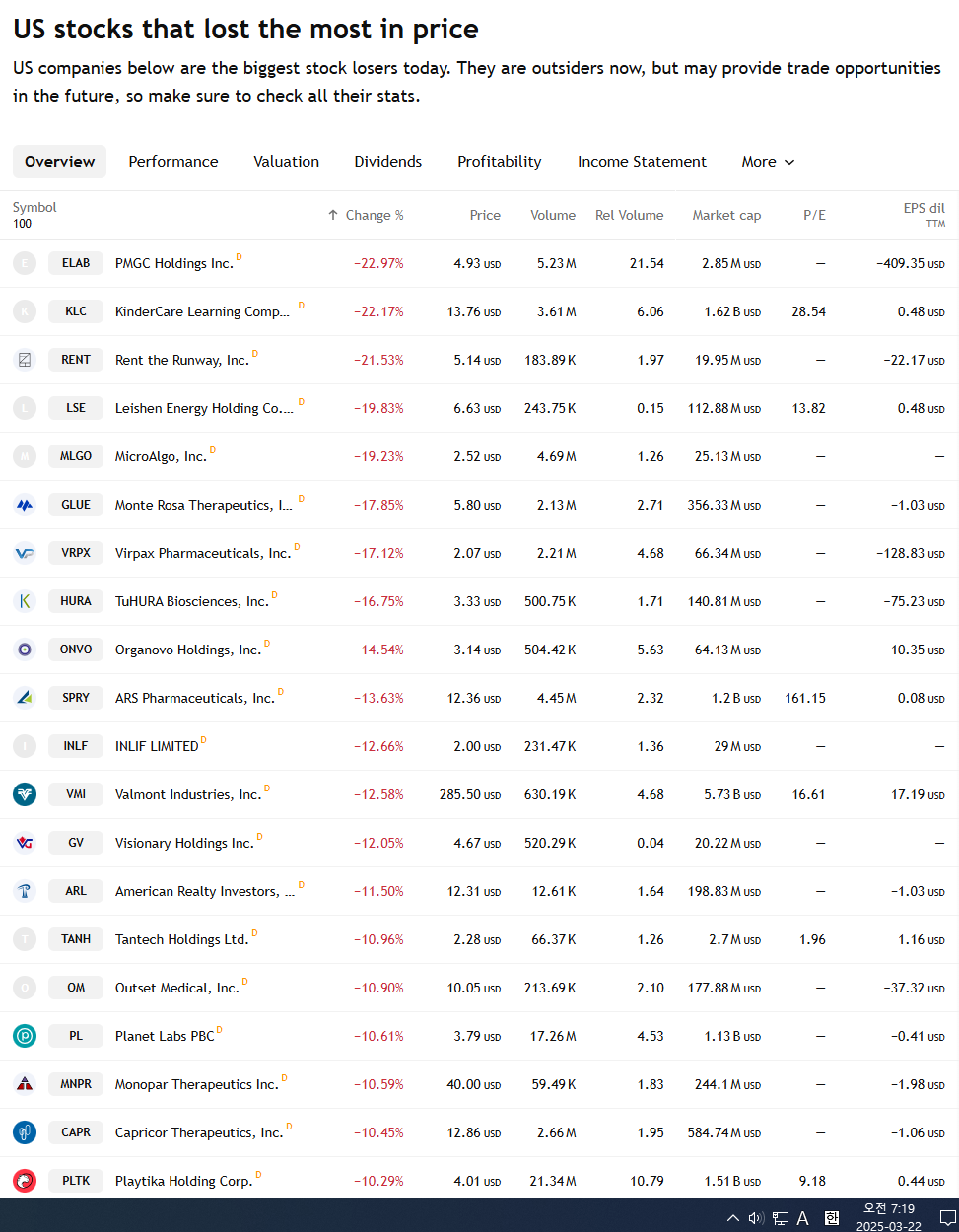Click the 285.50 USD price value
The height and width of the screenshot is (1232, 959).
(470, 794)
